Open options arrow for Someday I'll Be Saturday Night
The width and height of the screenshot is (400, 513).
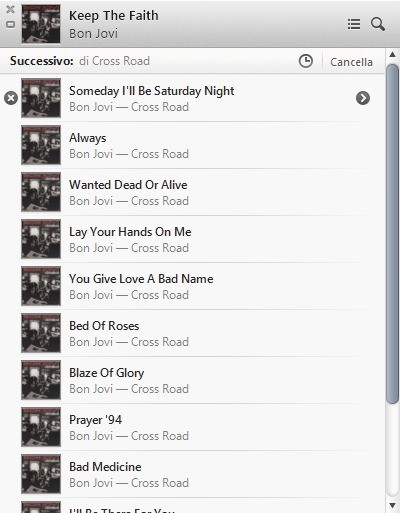363,98
